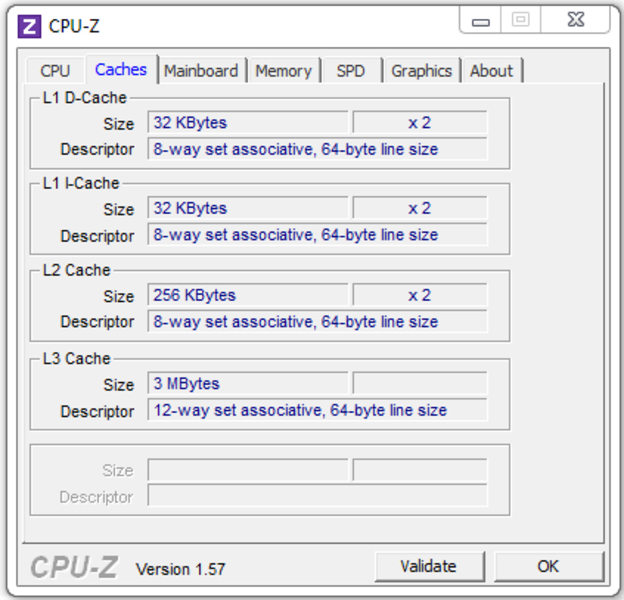Screen dimensions: 624x600
Task: Click the grayed-out maximize button
Action: click(521, 20)
